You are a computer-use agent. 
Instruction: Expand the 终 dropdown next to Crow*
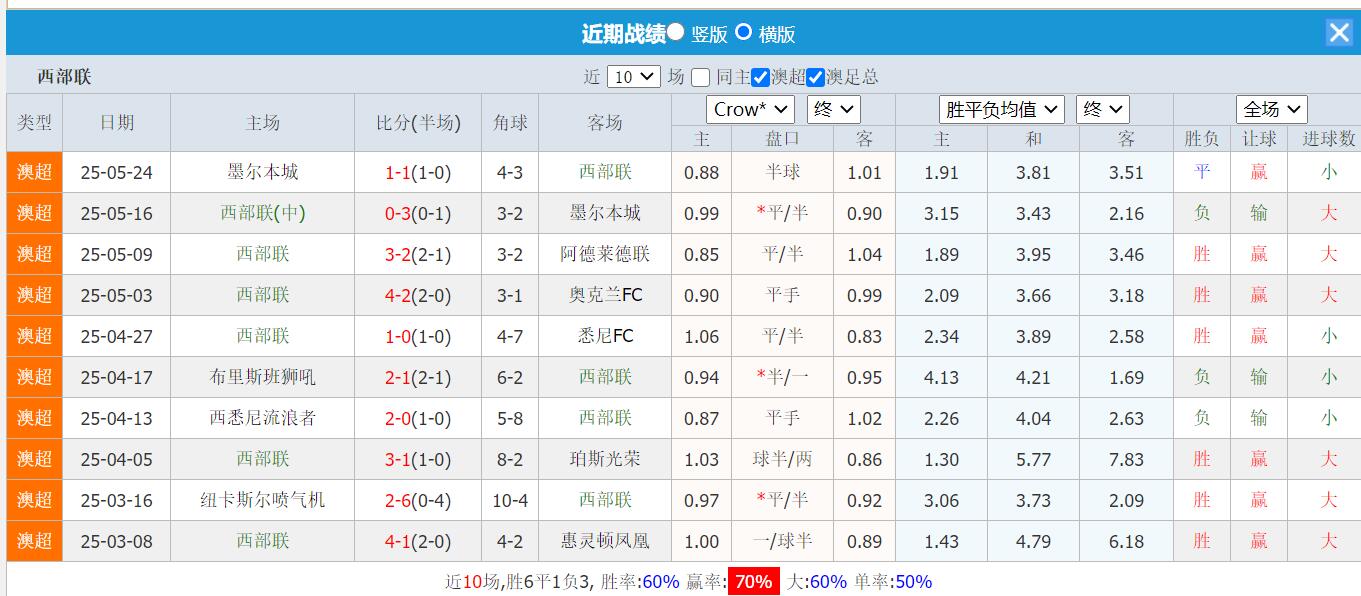pyautogui.click(x=833, y=109)
